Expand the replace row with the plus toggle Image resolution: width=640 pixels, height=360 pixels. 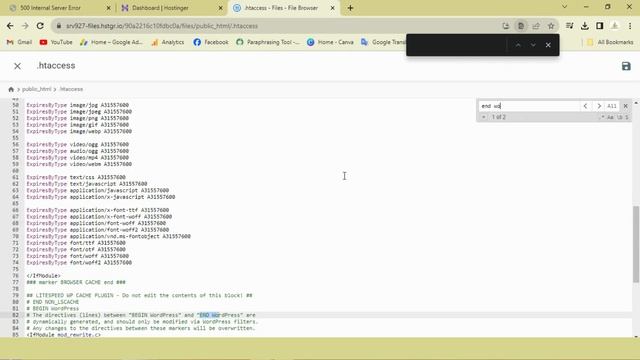[x=484, y=117]
